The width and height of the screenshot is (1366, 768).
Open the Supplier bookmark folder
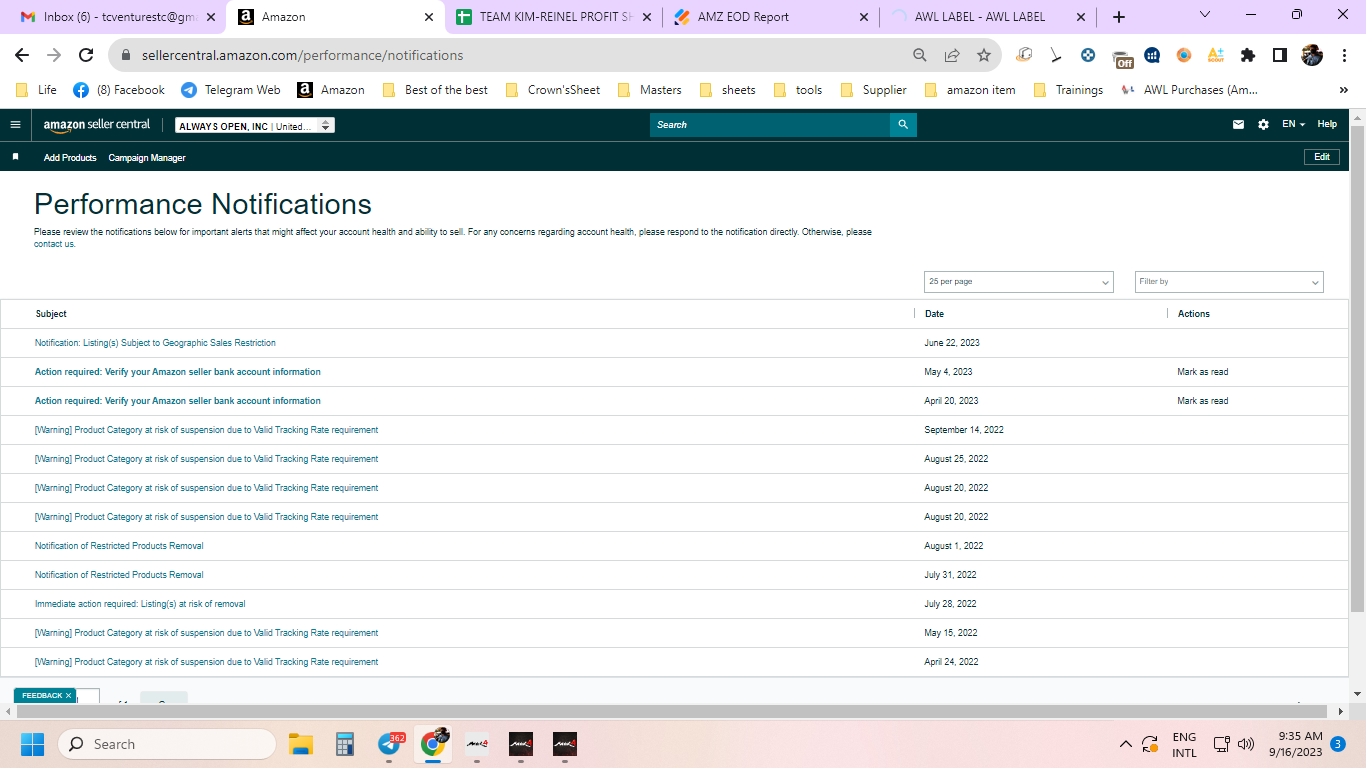[x=875, y=90]
